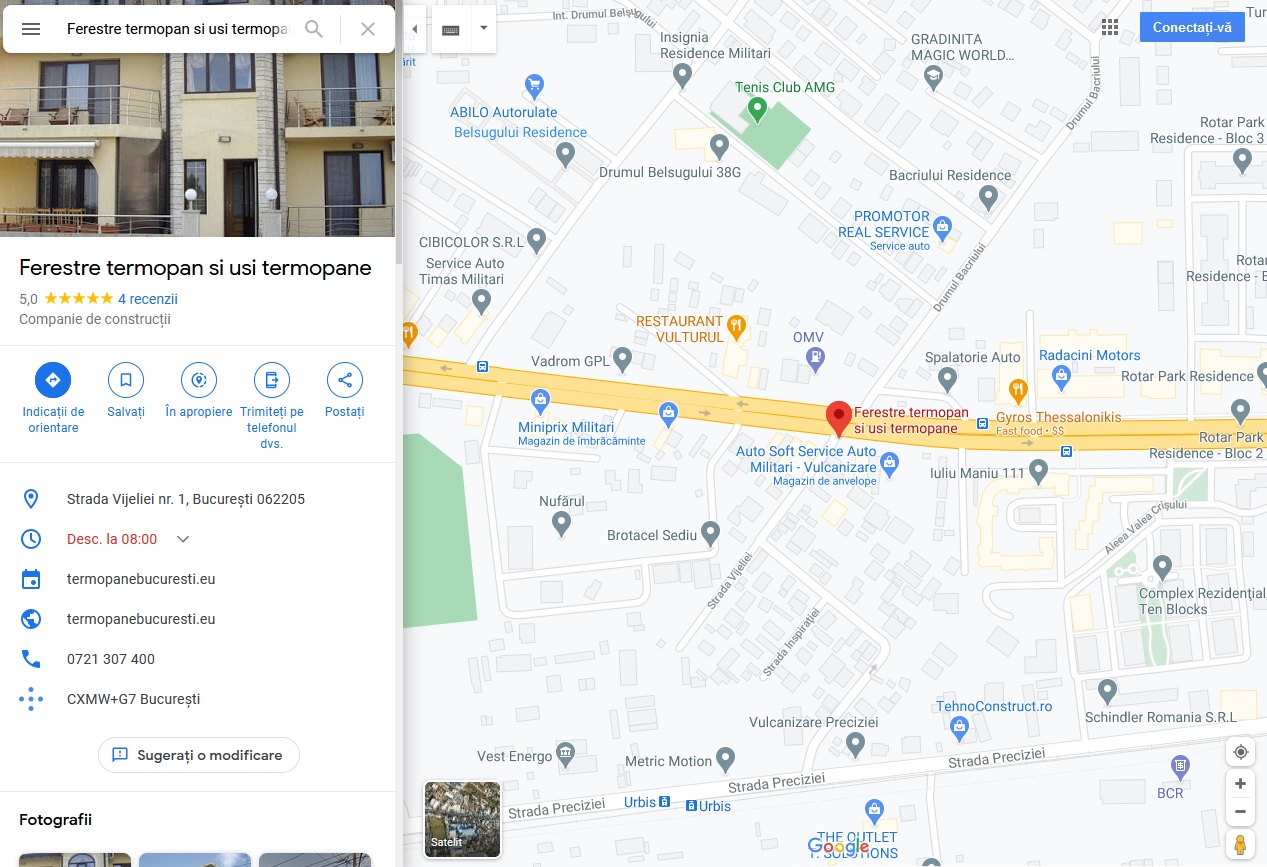Show my location target icon
1267x867 pixels.
point(1241,752)
